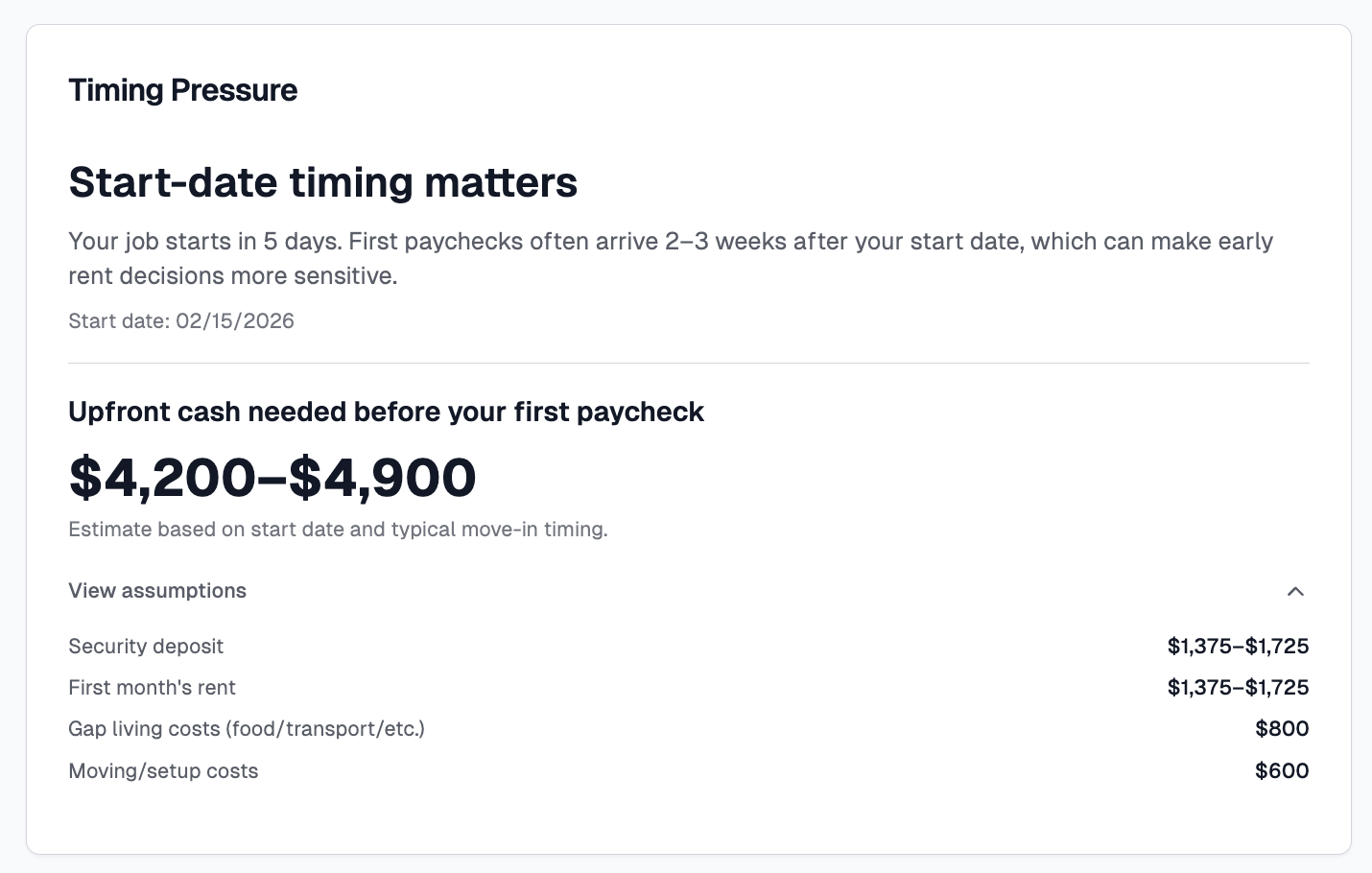The image size is (1372, 873).
Task: Select the First month's rent label
Action: click(x=152, y=688)
